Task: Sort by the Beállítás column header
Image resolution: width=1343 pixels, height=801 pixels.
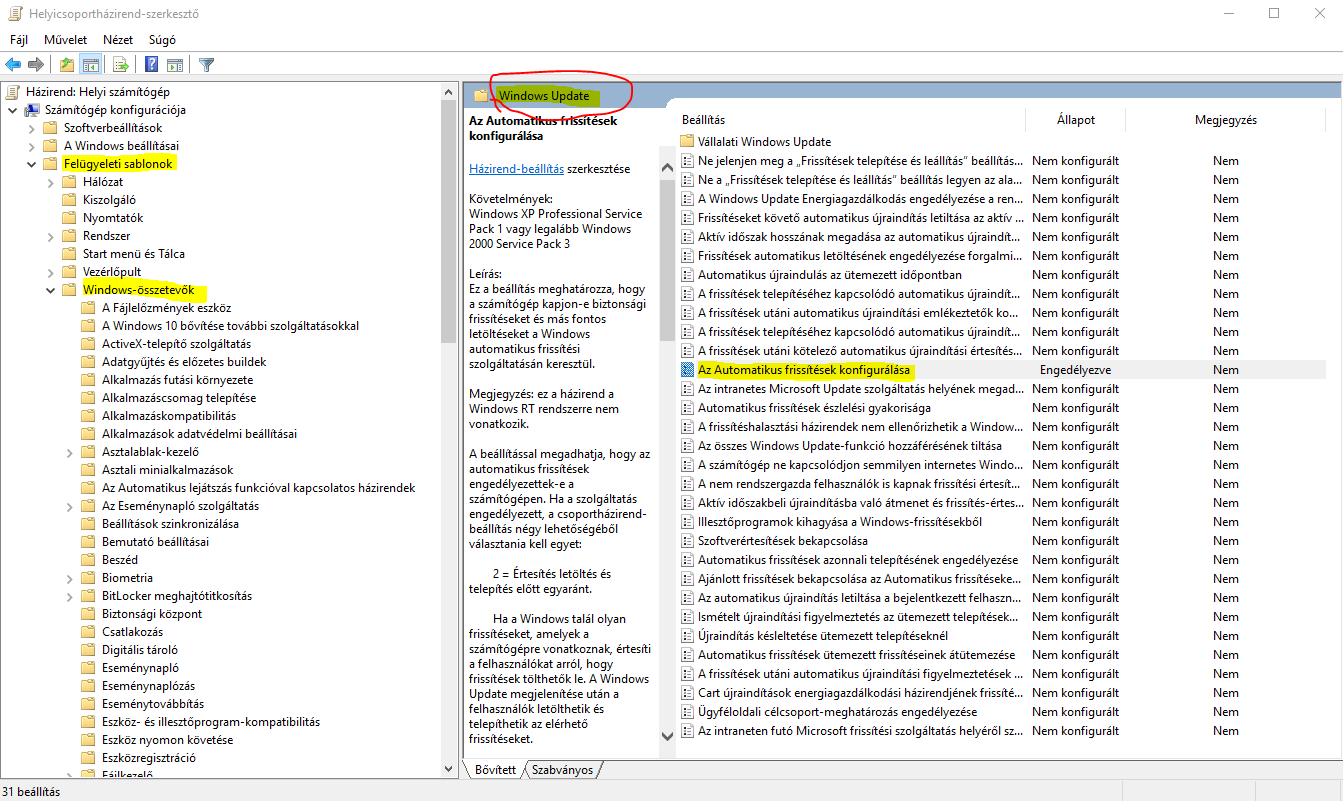Action: (x=703, y=120)
